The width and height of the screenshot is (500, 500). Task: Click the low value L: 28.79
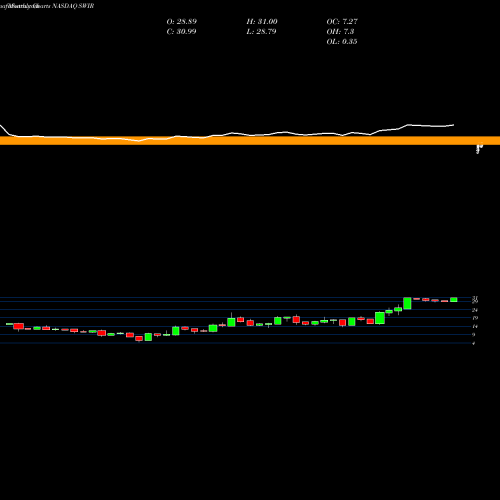point(261,32)
